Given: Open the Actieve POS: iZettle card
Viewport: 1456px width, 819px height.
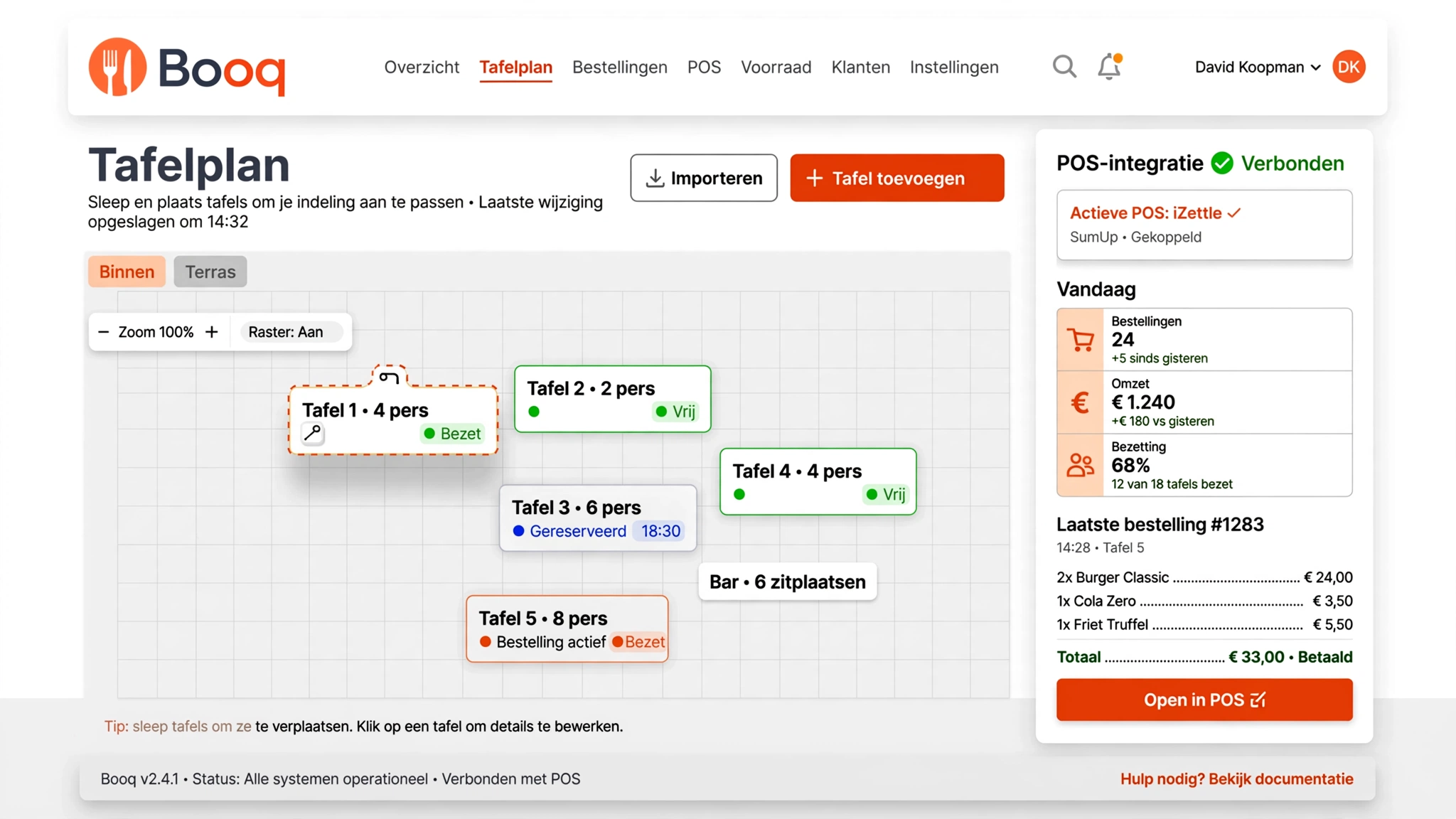Looking at the screenshot, I should [1204, 225].
